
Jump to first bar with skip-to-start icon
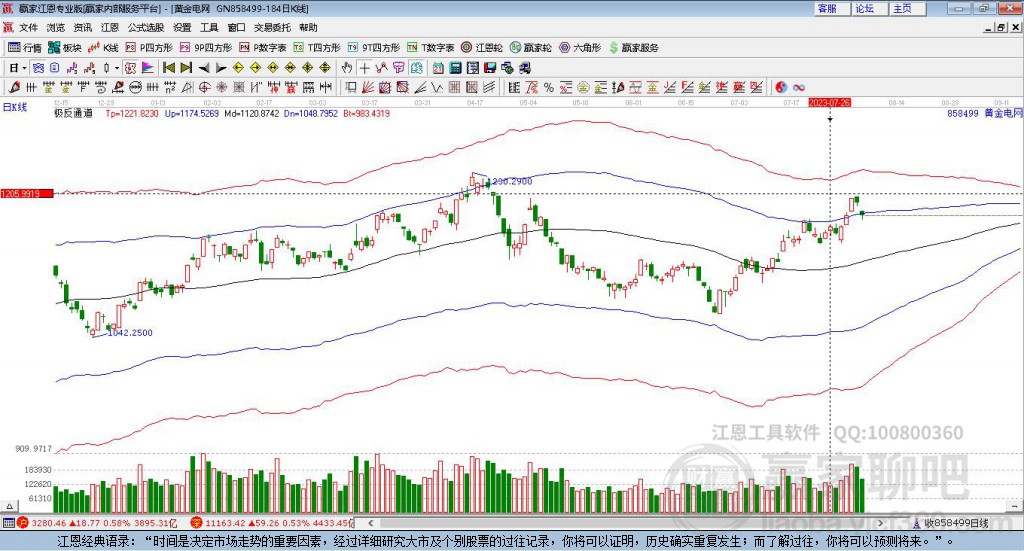pos(168,68)
